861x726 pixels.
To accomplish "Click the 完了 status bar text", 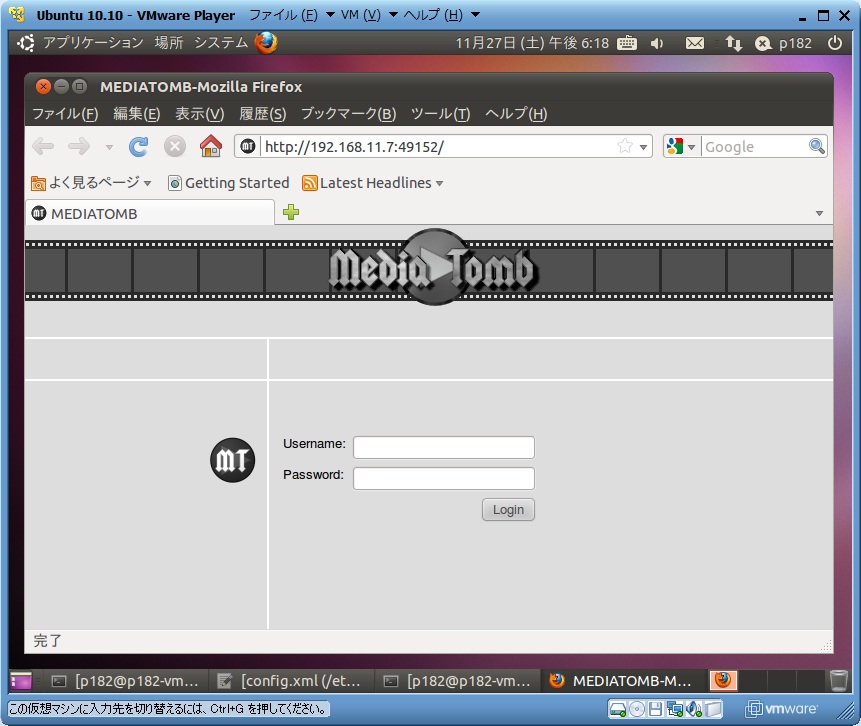I will tap(47, 641).
